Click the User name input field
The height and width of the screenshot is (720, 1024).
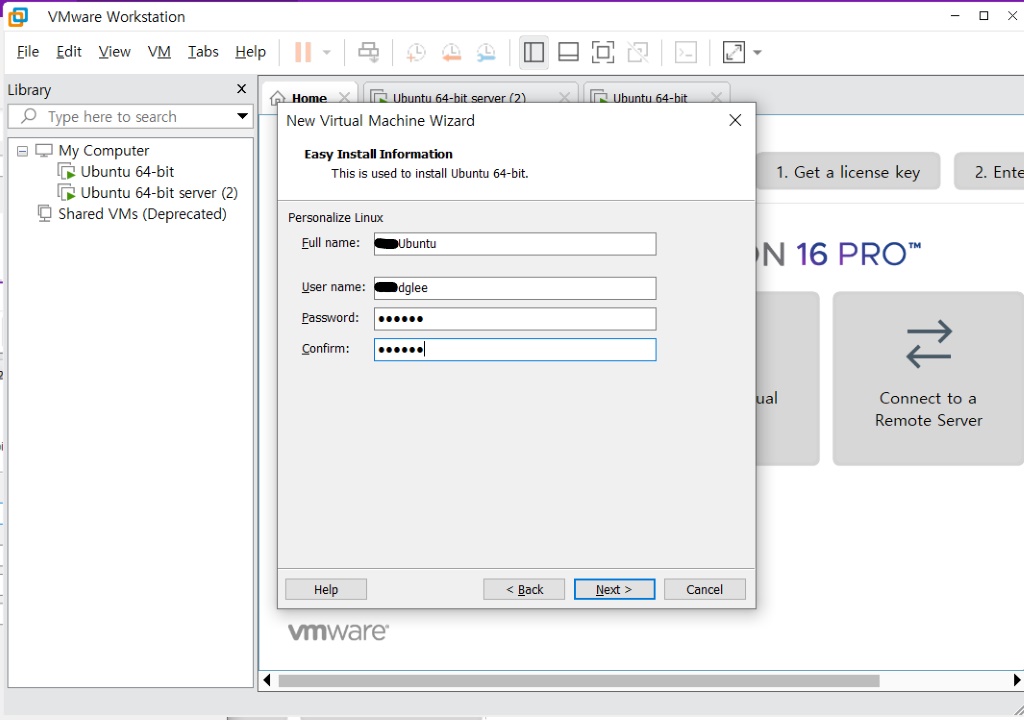515,288
